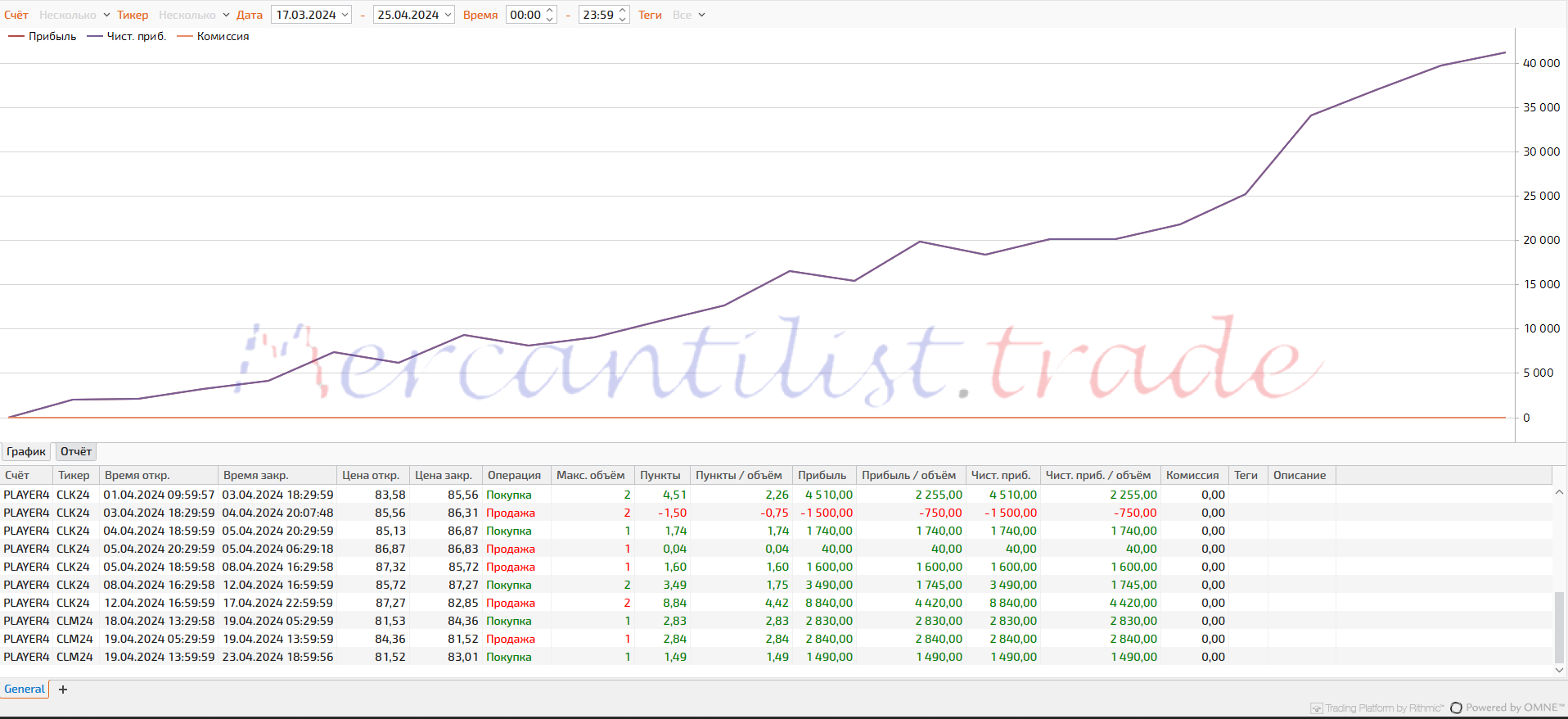The width and height of the screenshot is (1568, 719).
Task: Toggle the Чист. приб. legend line
Action: click(127, 37)
